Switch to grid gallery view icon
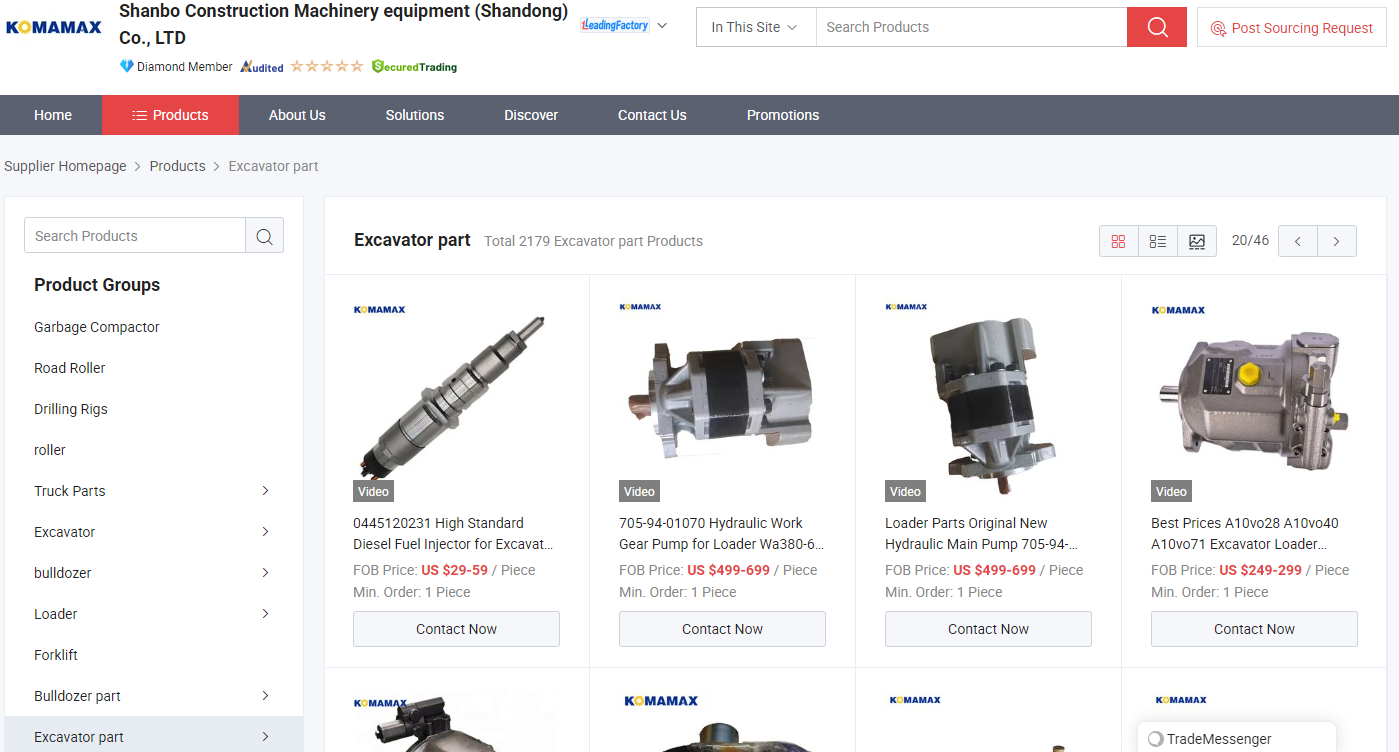This screenshot has height=752, width=1399. coord(1119,241)
